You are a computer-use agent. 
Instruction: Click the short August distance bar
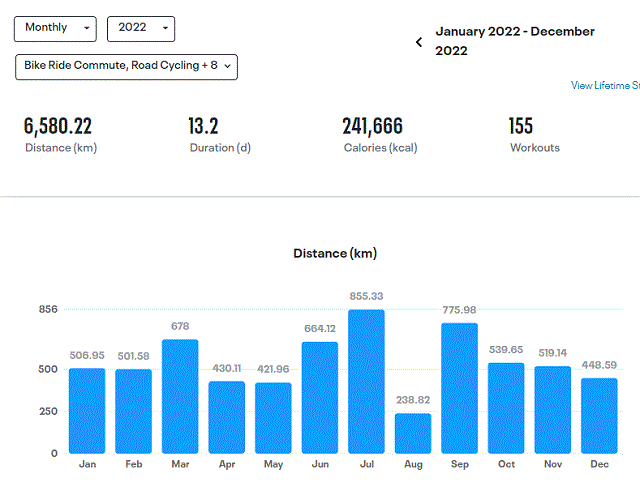point(413,433)
